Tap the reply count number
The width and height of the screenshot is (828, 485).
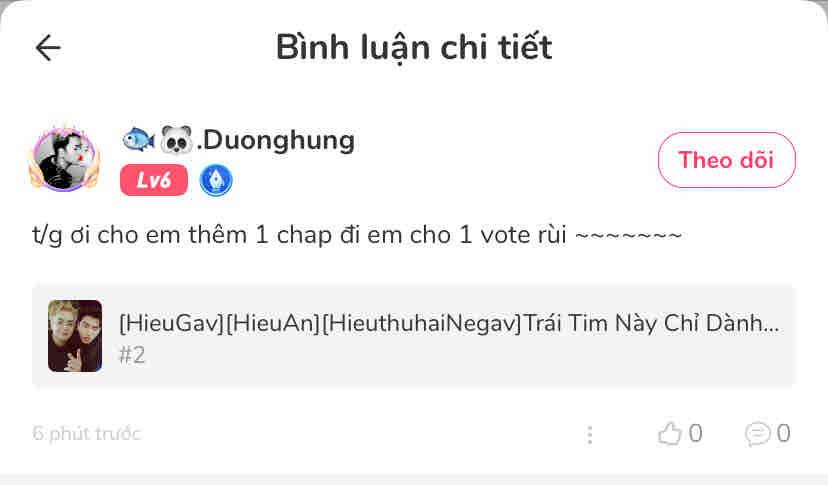(784, 434)
